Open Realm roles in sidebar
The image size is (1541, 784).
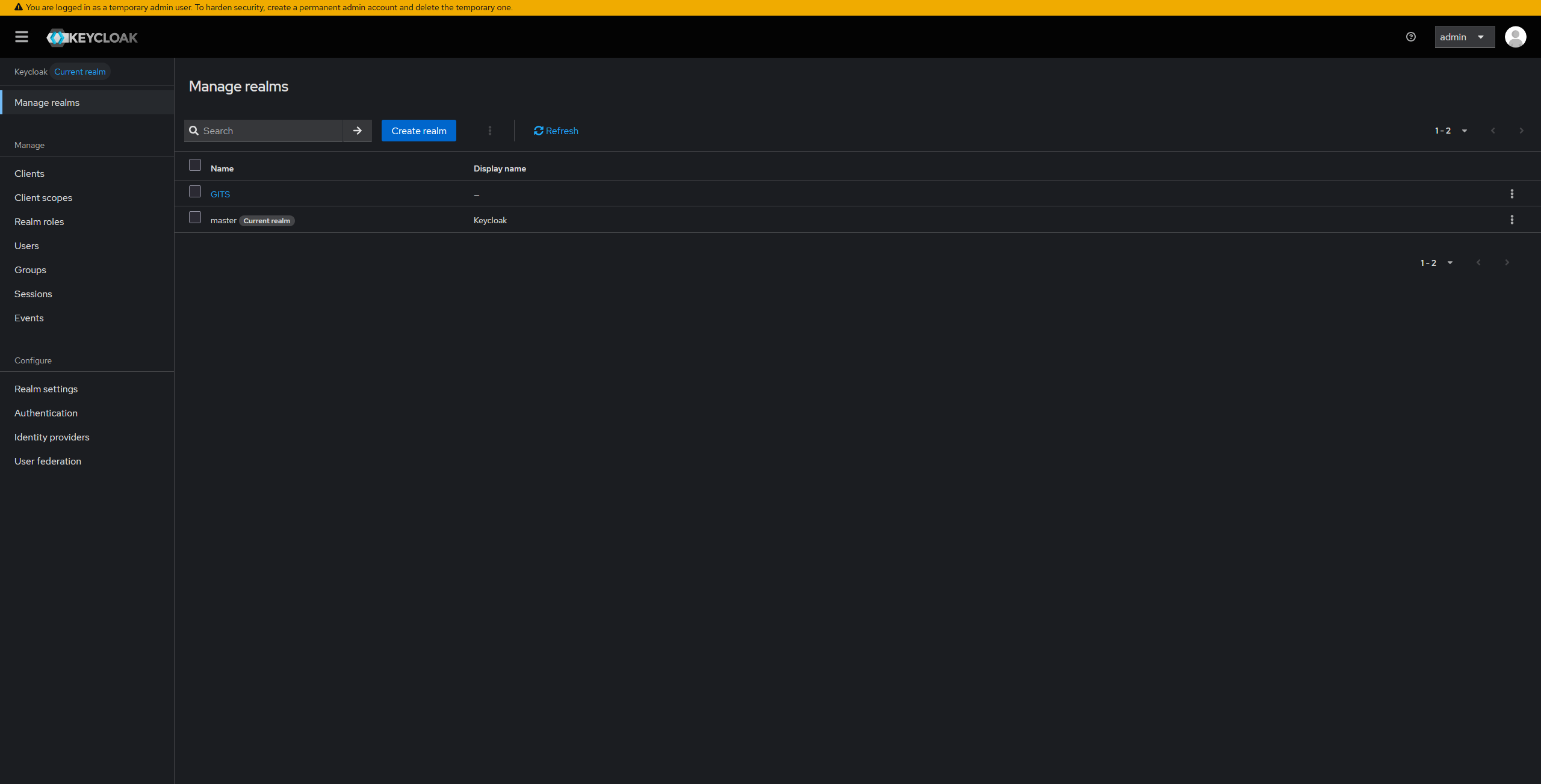(87, 221)
